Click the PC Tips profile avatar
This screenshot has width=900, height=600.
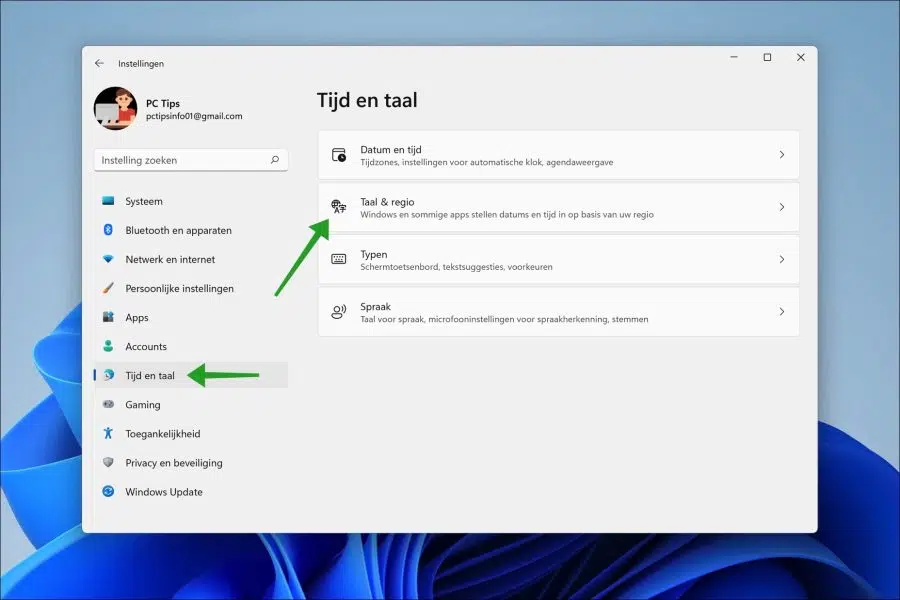click(x=115, y=109)
